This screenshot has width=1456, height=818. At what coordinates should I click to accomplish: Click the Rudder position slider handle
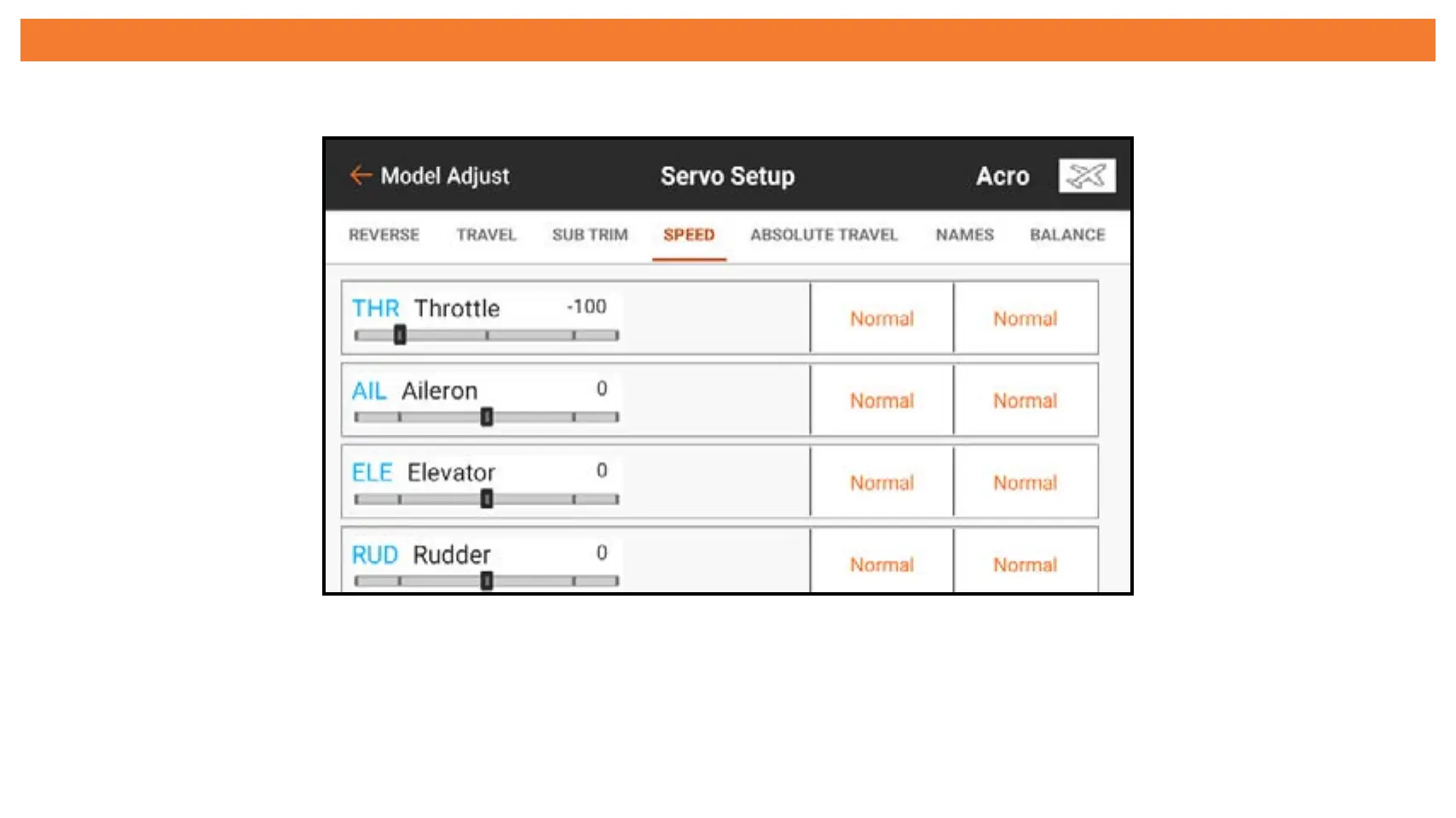(487, 581)
